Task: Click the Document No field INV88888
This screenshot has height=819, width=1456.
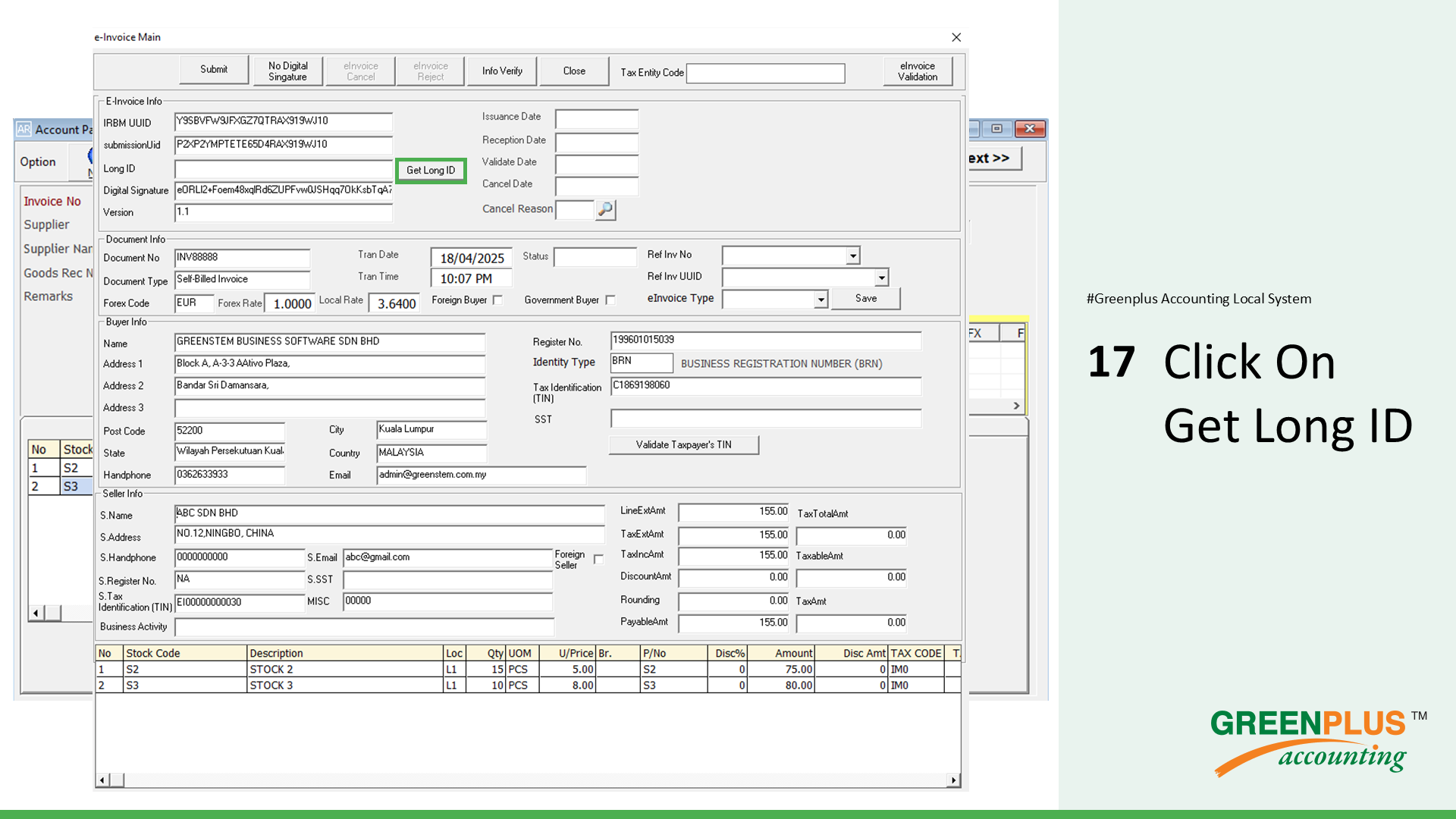Action: tap(242, 259)
